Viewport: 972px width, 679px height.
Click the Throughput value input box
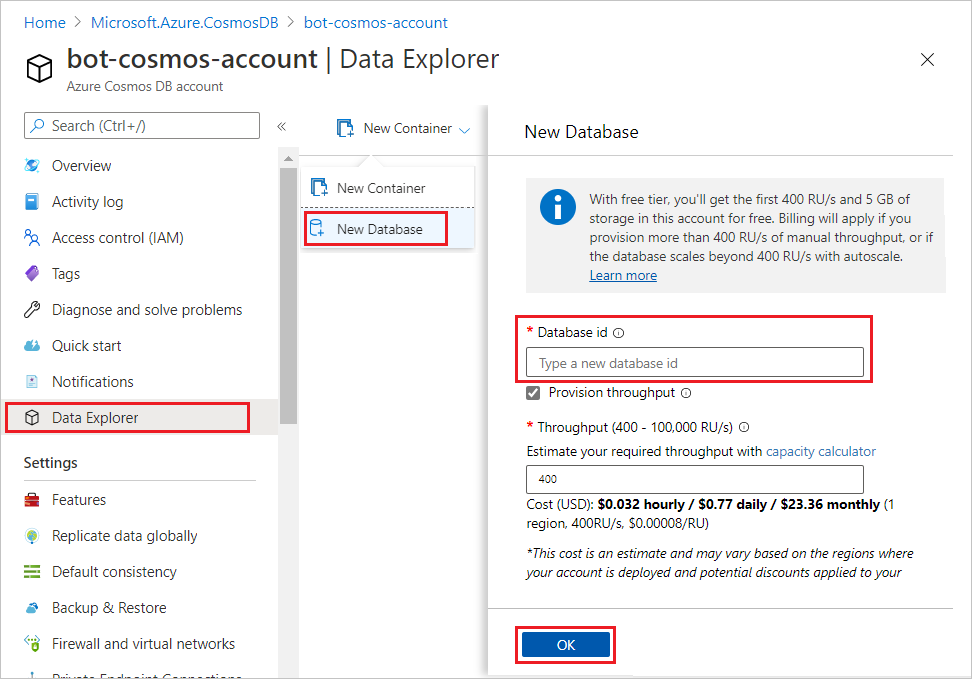[694, 479]
